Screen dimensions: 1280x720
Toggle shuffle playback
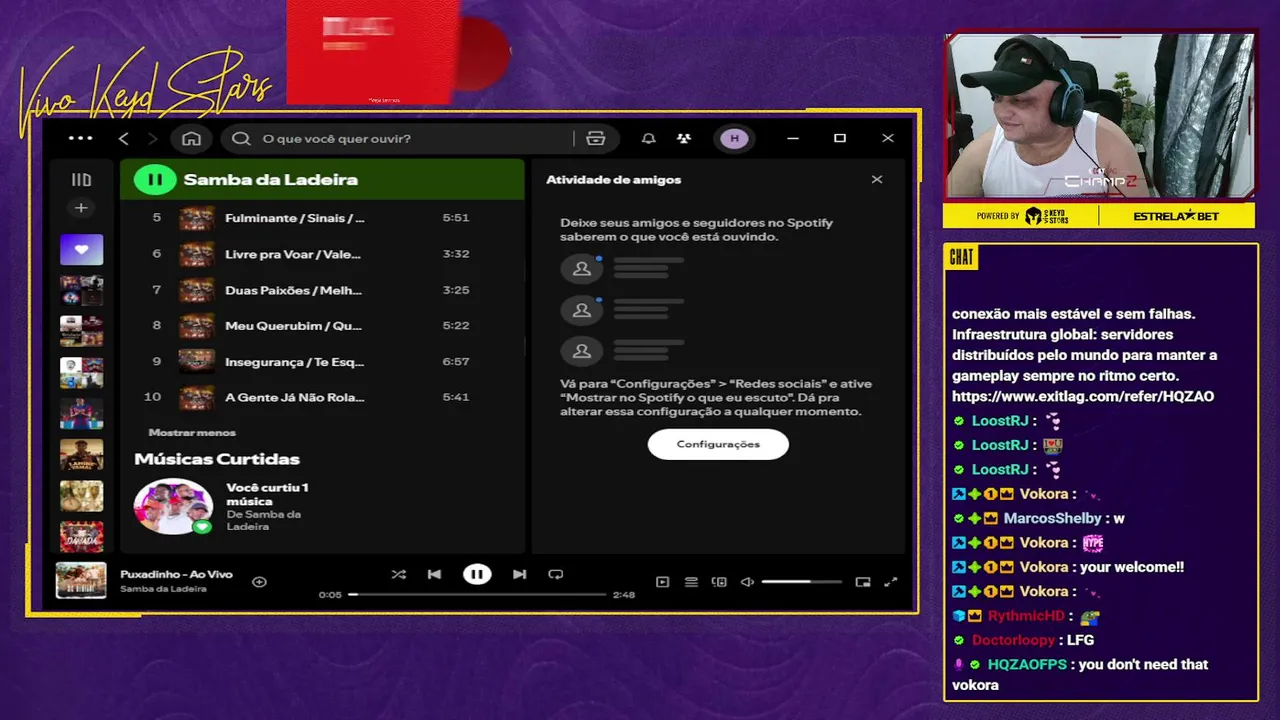(x=398, y=574)
